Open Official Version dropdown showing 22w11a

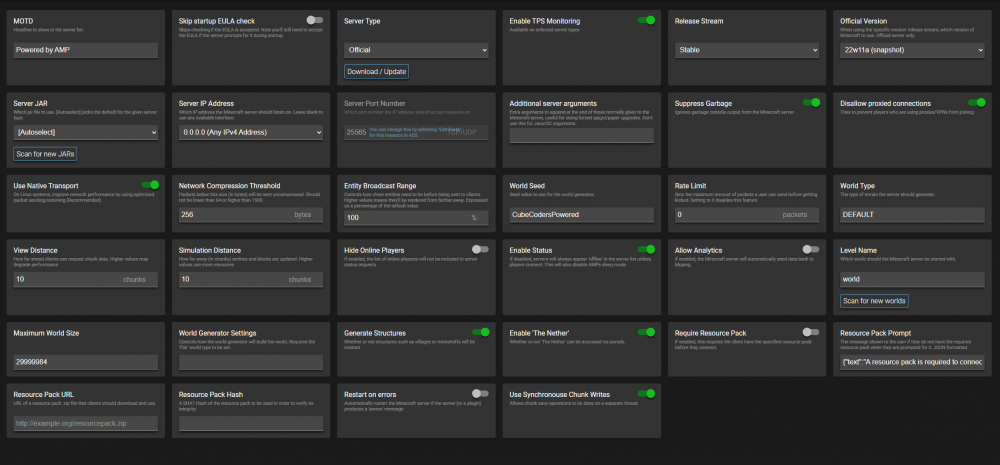click(x=912, y=50)
